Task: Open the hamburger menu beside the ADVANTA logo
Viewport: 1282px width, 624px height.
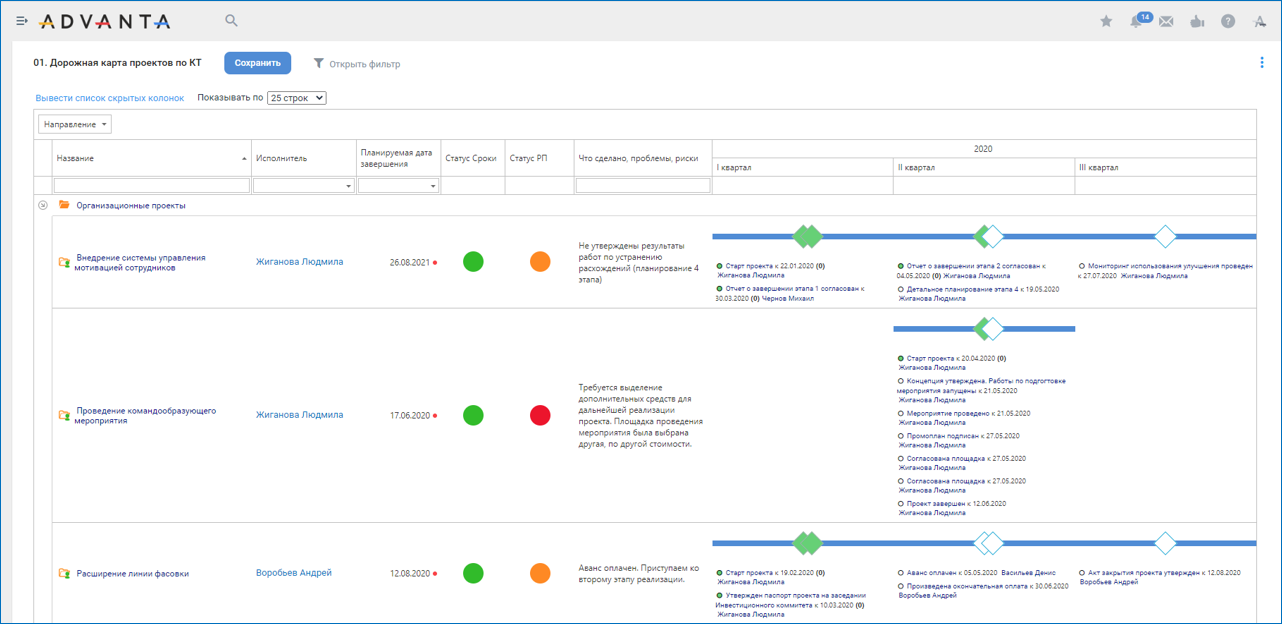Action: tap(22, 21)
